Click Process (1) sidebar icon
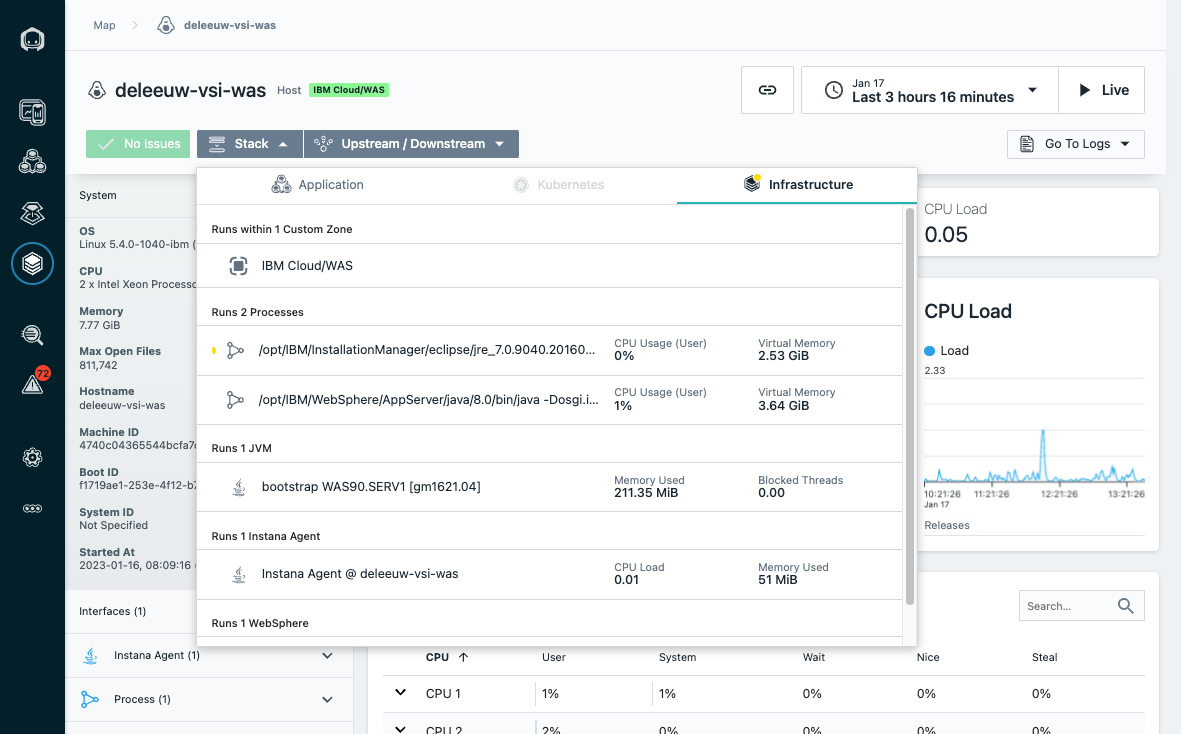The image size is (1181, 734). (90, 699)
